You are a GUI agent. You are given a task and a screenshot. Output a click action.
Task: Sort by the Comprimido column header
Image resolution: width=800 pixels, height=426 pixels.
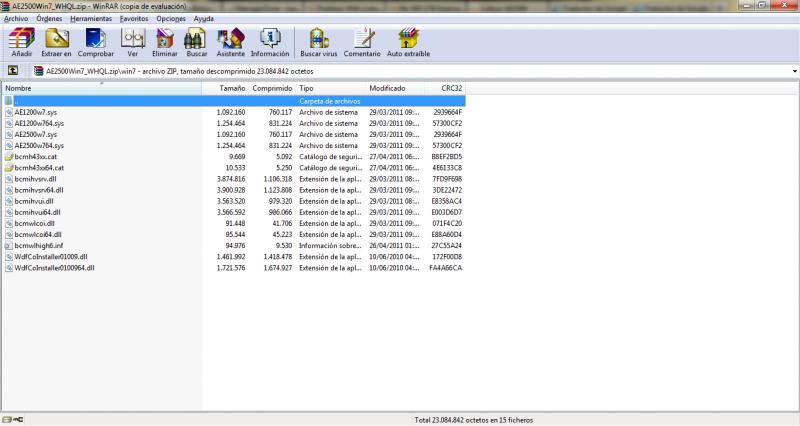click(x=272, y=88)
